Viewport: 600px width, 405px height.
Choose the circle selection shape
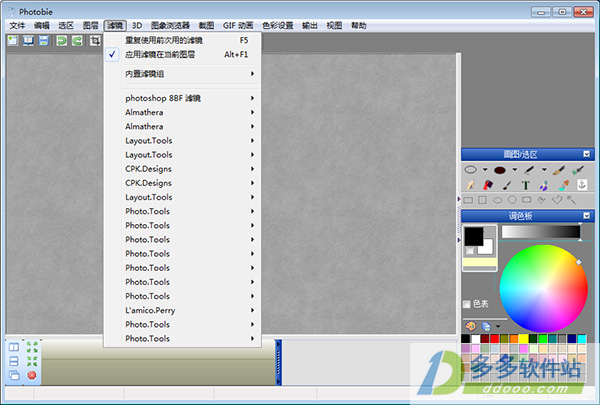[x=512, y=200]
